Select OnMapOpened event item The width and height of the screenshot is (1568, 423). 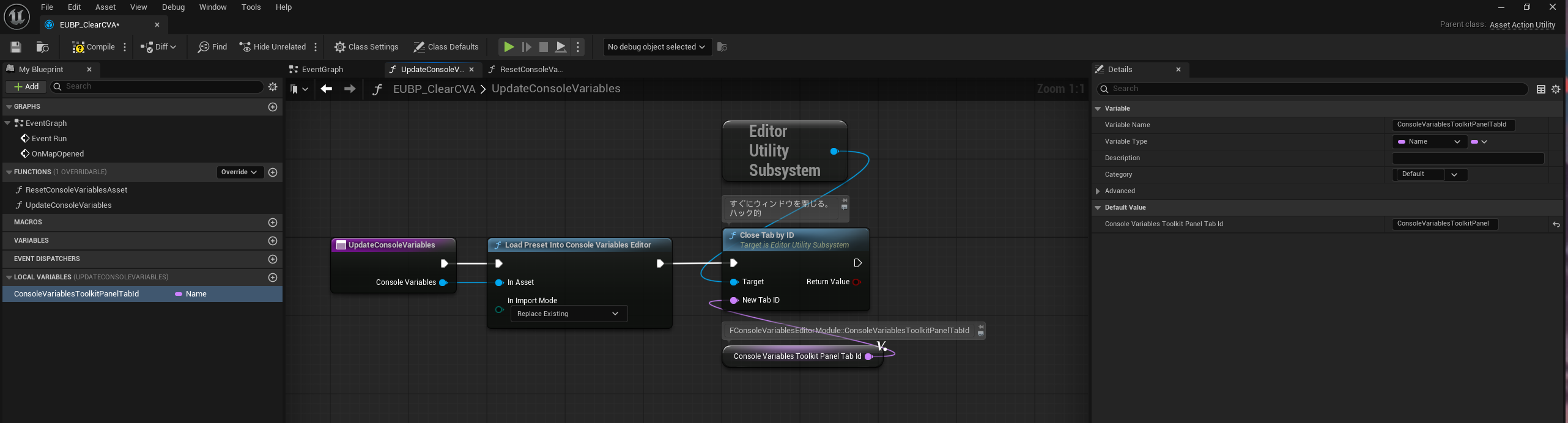(57, 154)
